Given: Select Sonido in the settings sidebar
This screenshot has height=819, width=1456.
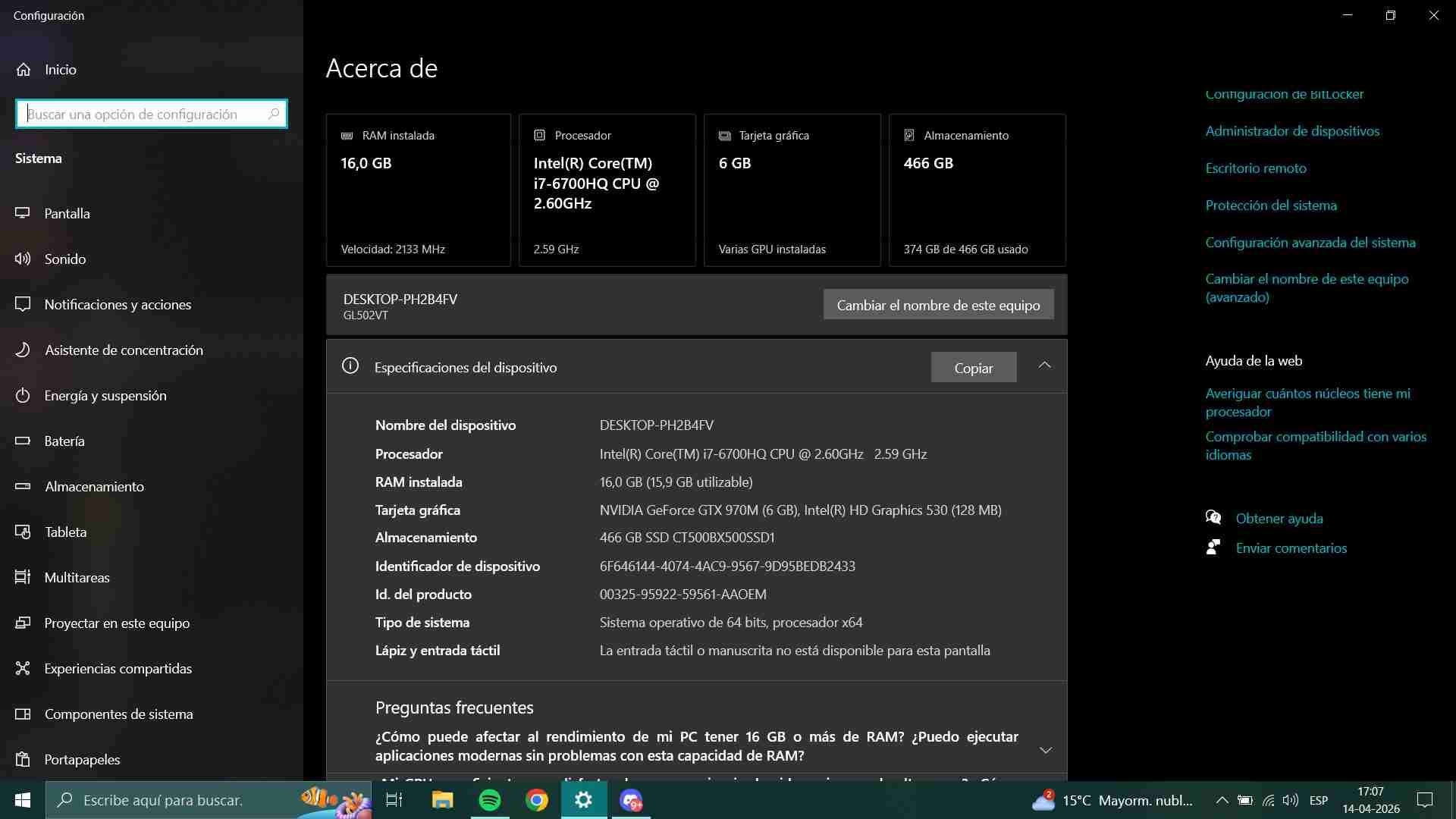Looking at the screenshot, I should click(x=64, y=259).
